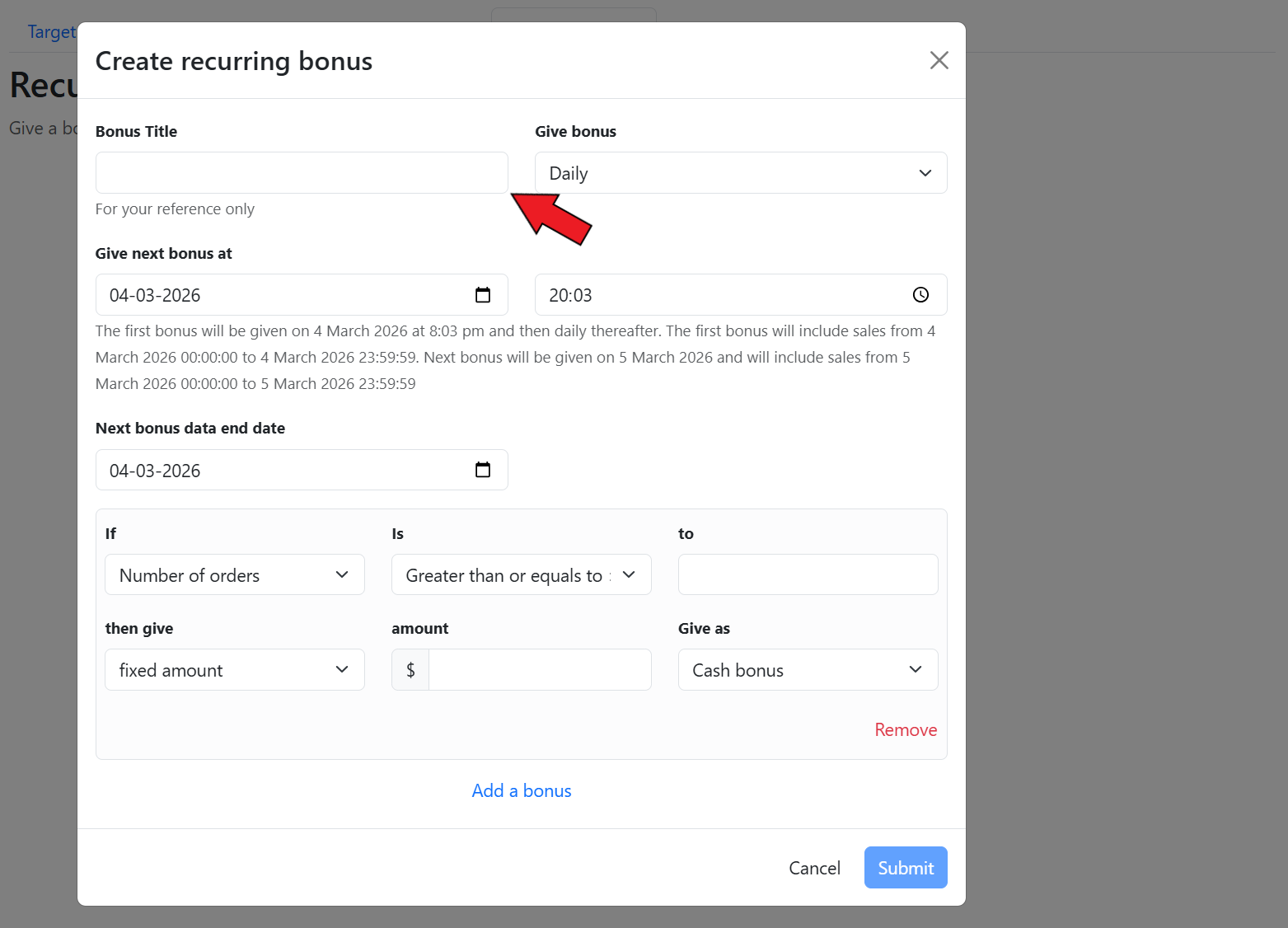Expand the fixed amount dropdown
1288x928 pixels.
point(234,670)
